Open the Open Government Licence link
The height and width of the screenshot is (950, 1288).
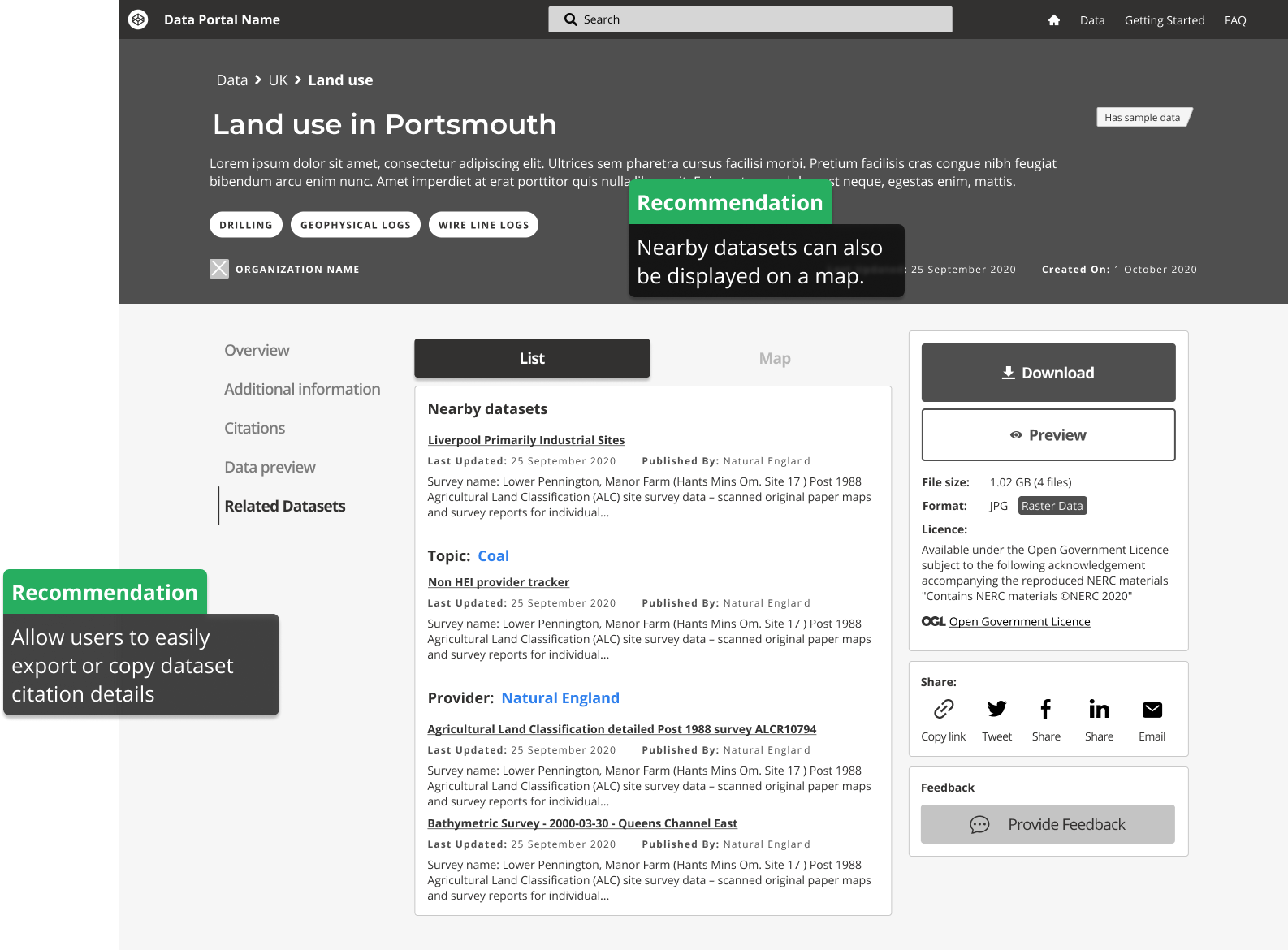point(1020,621)
